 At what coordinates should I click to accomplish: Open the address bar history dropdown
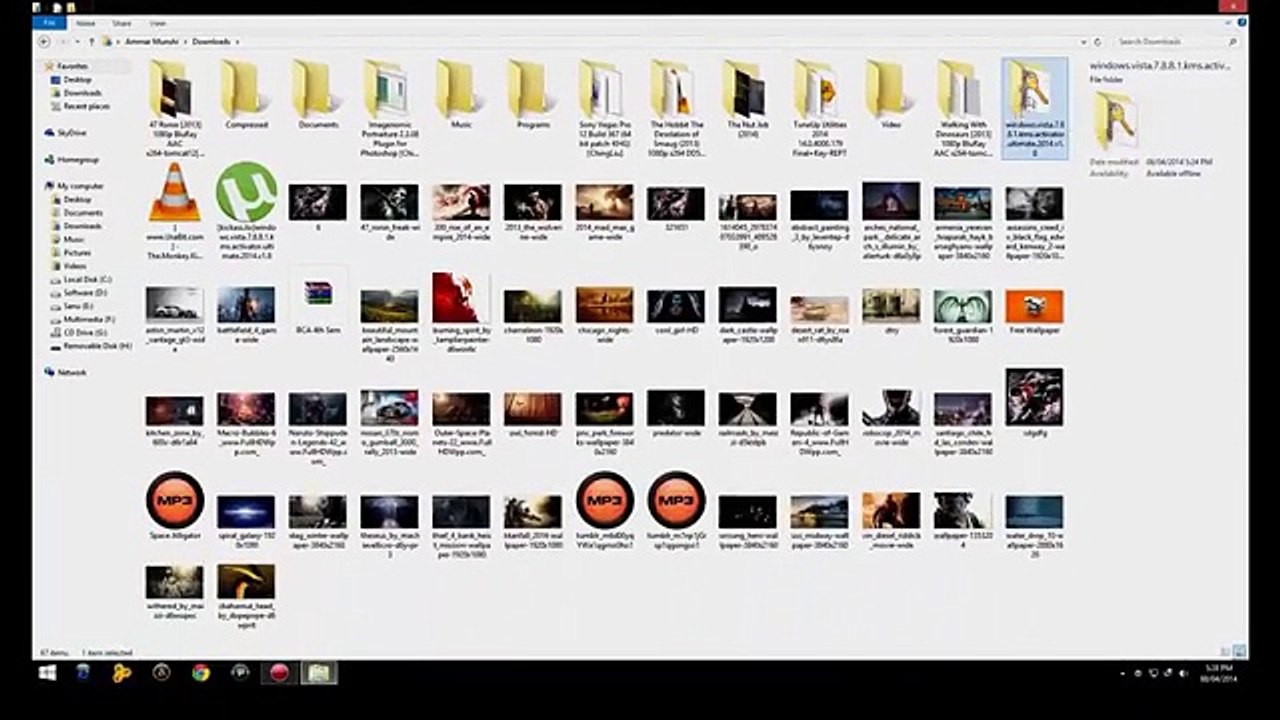1083,42
